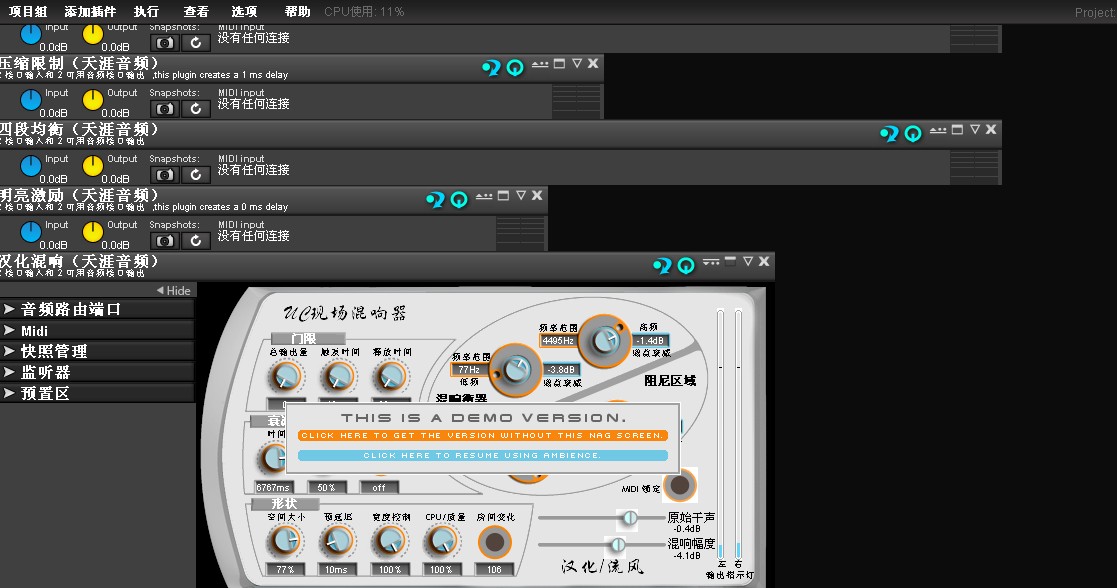This screenshot has height=588, width=1117.
Task: Click snapshot reload icon under 四段均衡
Action: (196, 175)
